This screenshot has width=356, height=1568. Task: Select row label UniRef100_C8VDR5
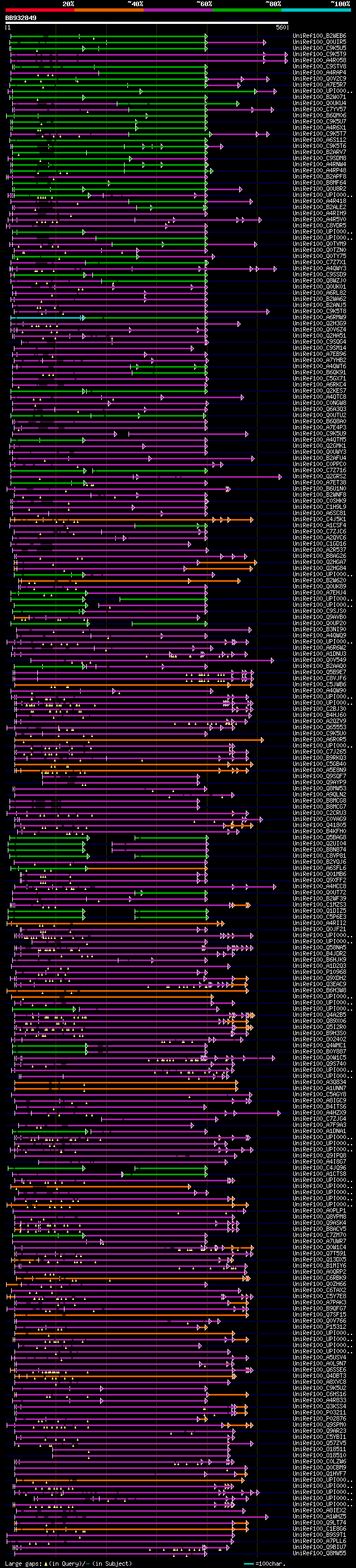(319, 225)
